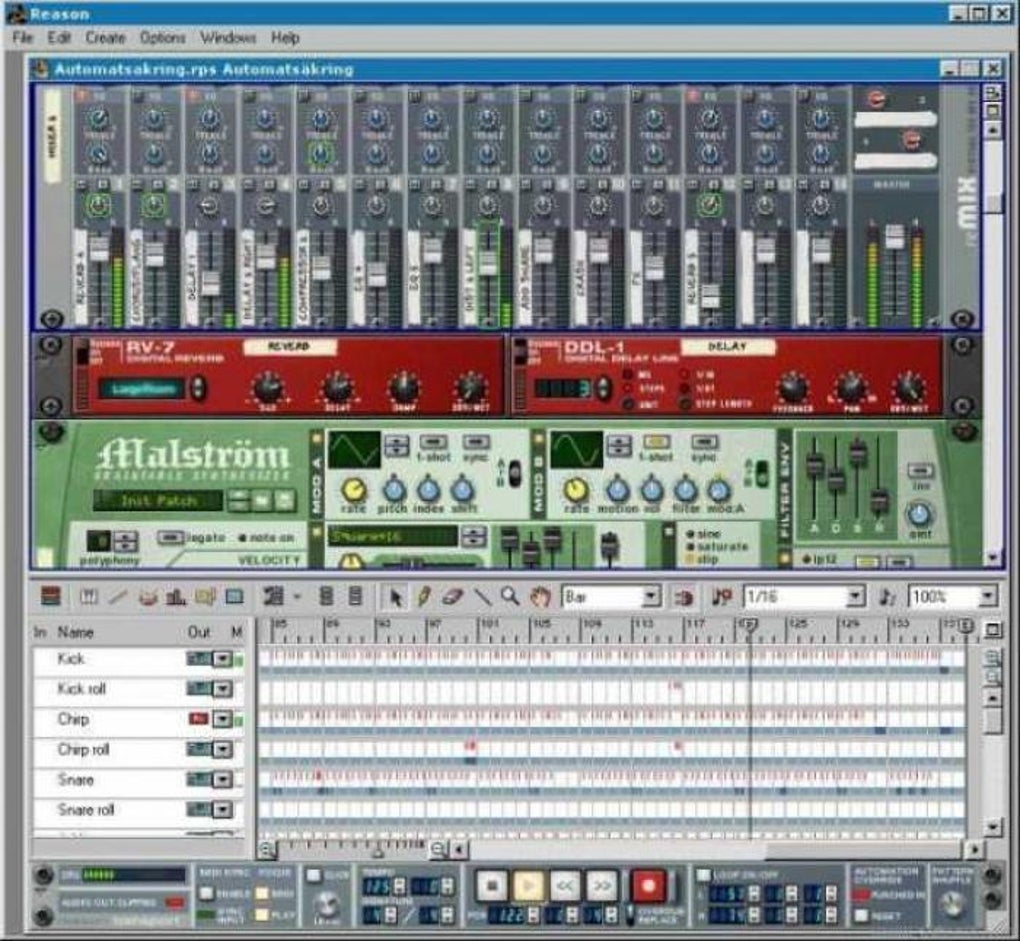1020x941 pixels.
Task: Toggle Mod B 1-shot button
Action: 656,442
